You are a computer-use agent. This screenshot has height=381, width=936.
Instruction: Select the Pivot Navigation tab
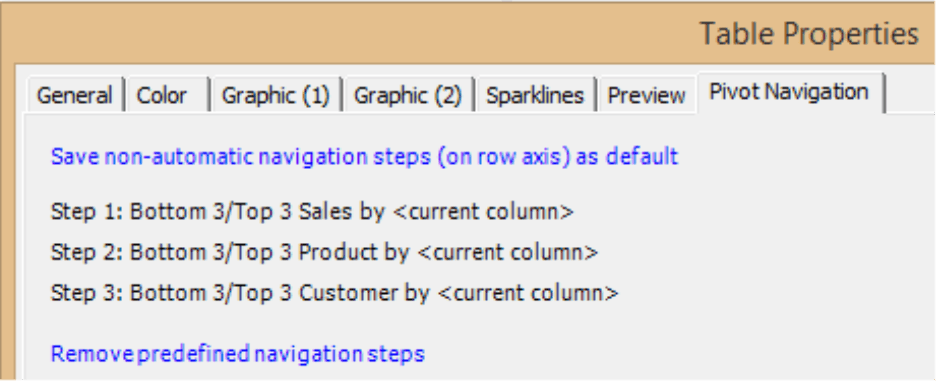coord(789,92)
